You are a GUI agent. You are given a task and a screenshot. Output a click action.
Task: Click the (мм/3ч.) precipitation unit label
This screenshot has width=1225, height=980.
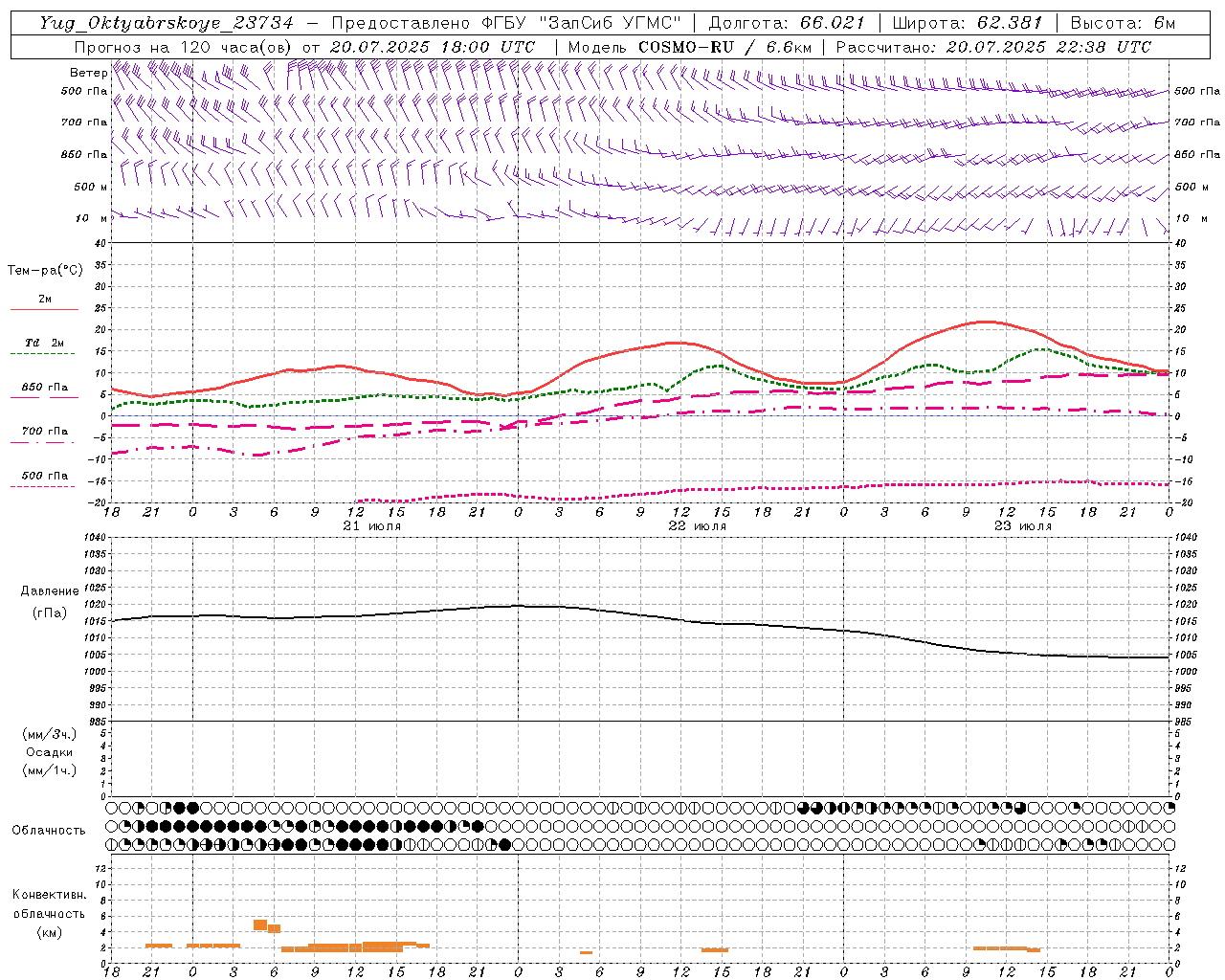coord(49,734)
